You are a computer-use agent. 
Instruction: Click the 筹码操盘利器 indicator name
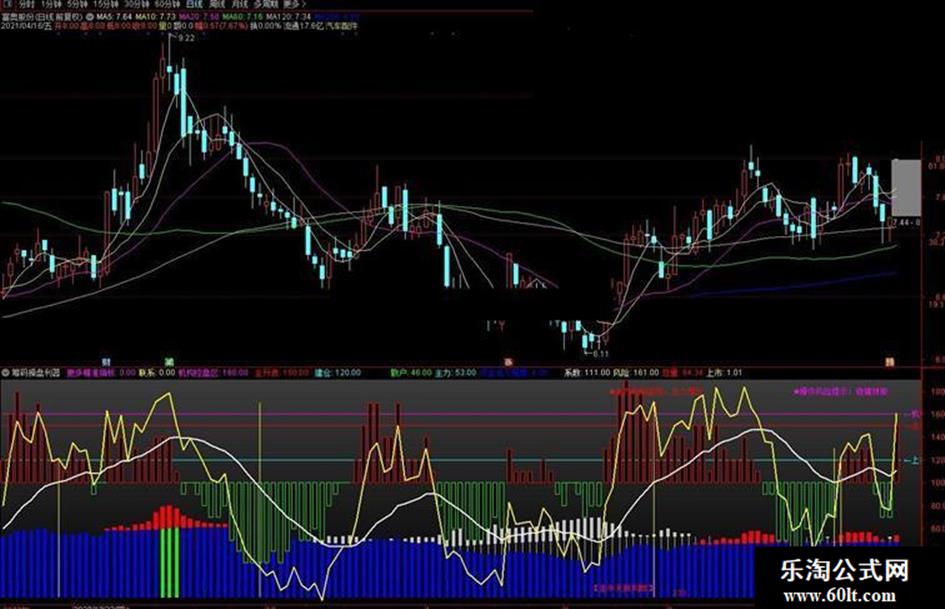point(36,373)
